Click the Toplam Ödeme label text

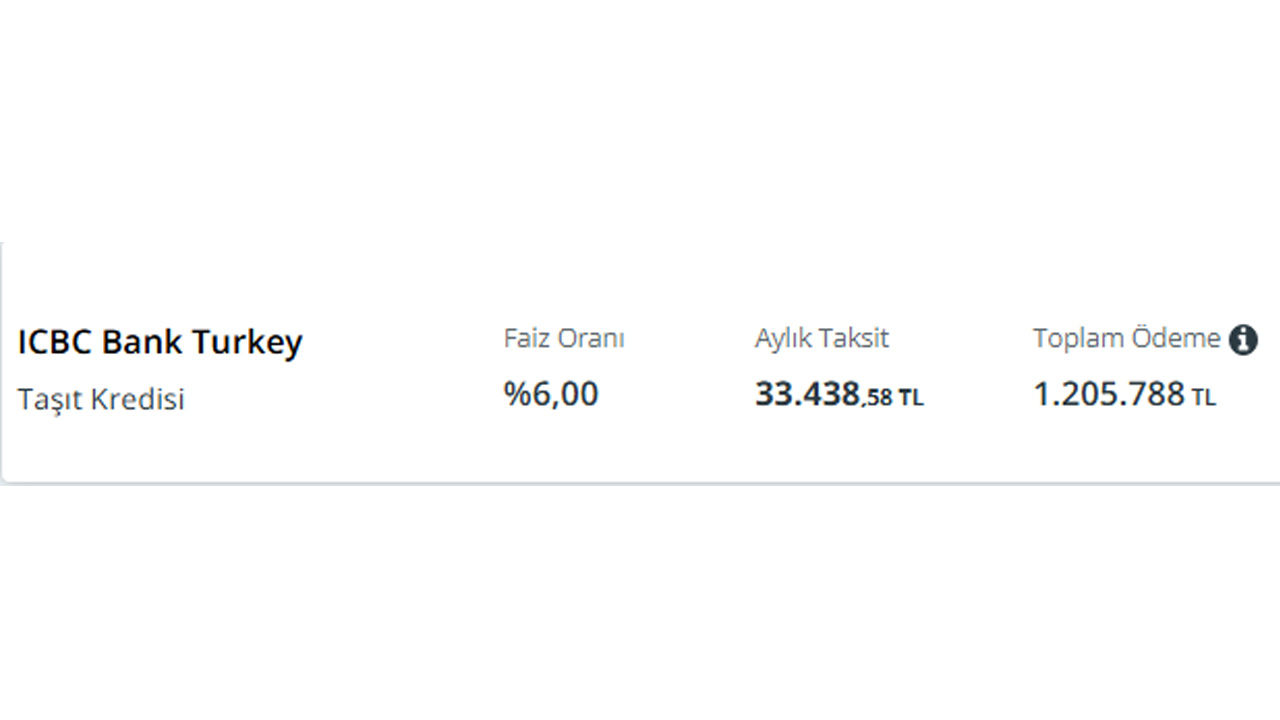click(1127, 339)
